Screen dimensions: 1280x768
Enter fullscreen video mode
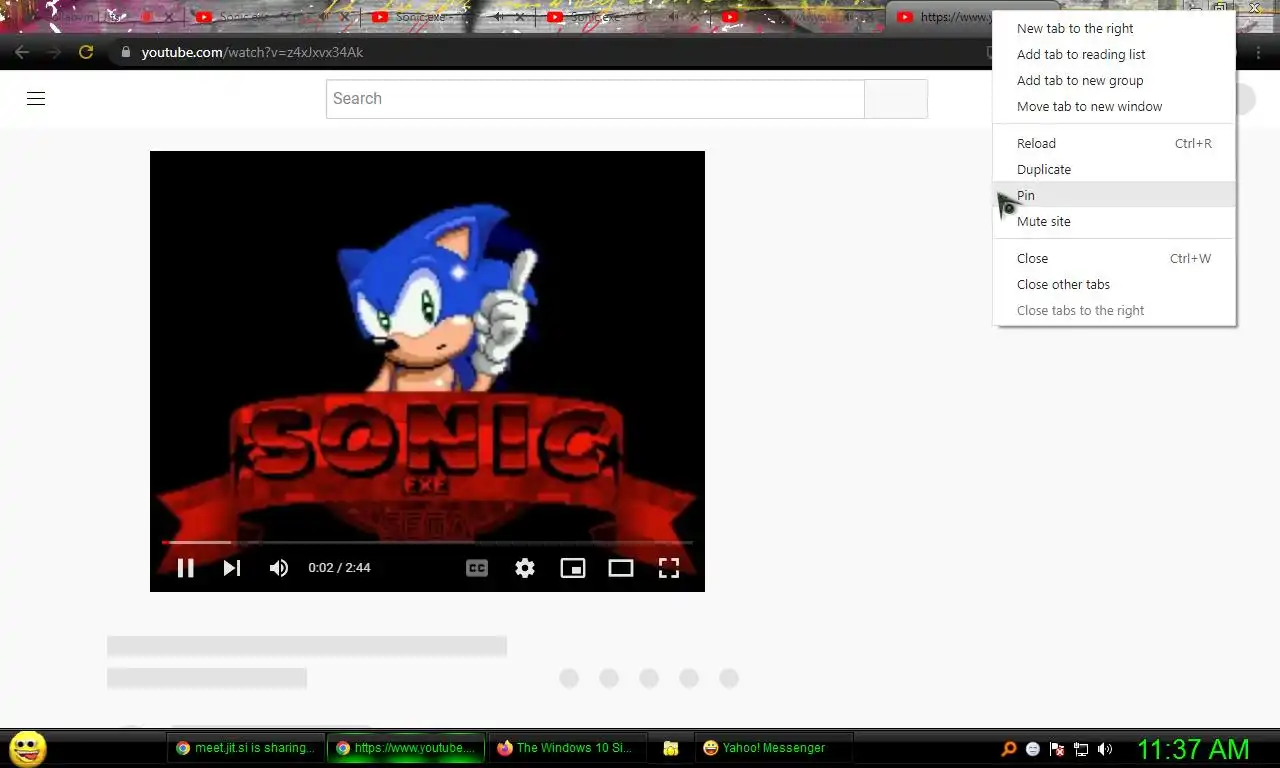pos(669,568)
